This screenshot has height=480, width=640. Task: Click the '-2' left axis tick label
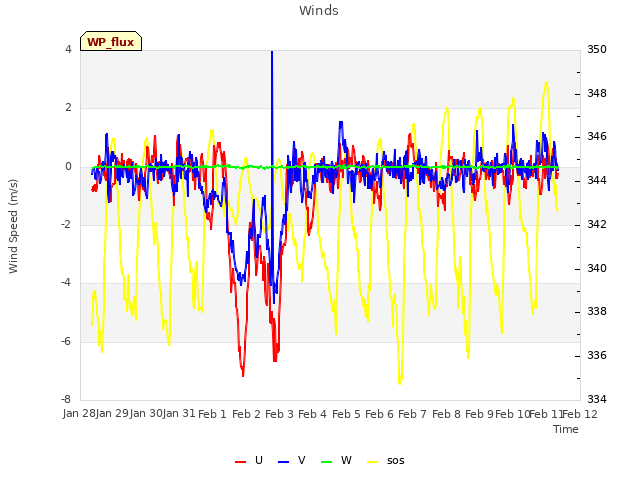click(66, 224)
